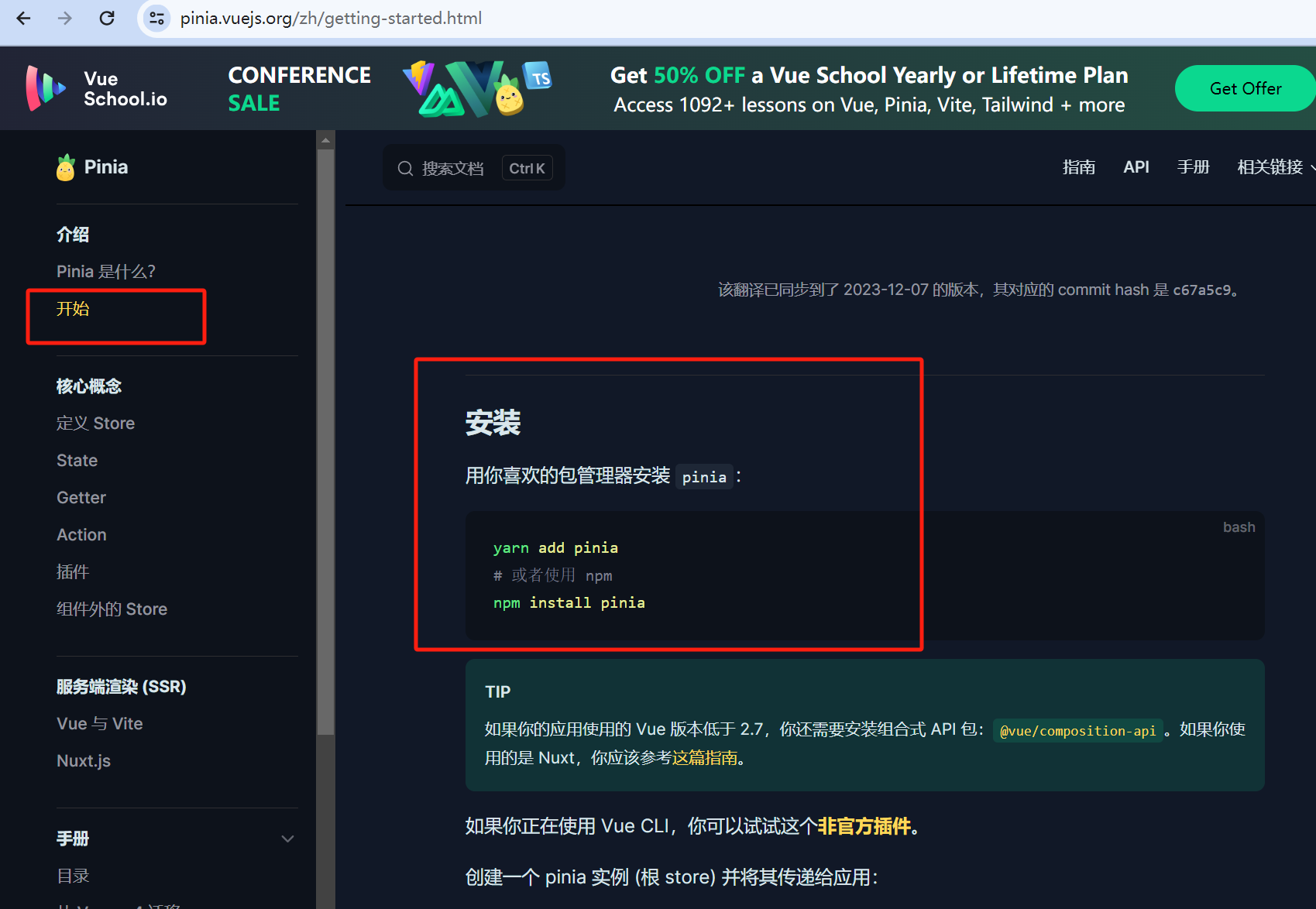Collapse the 手册 section in sidebar

tap(287, 839)
